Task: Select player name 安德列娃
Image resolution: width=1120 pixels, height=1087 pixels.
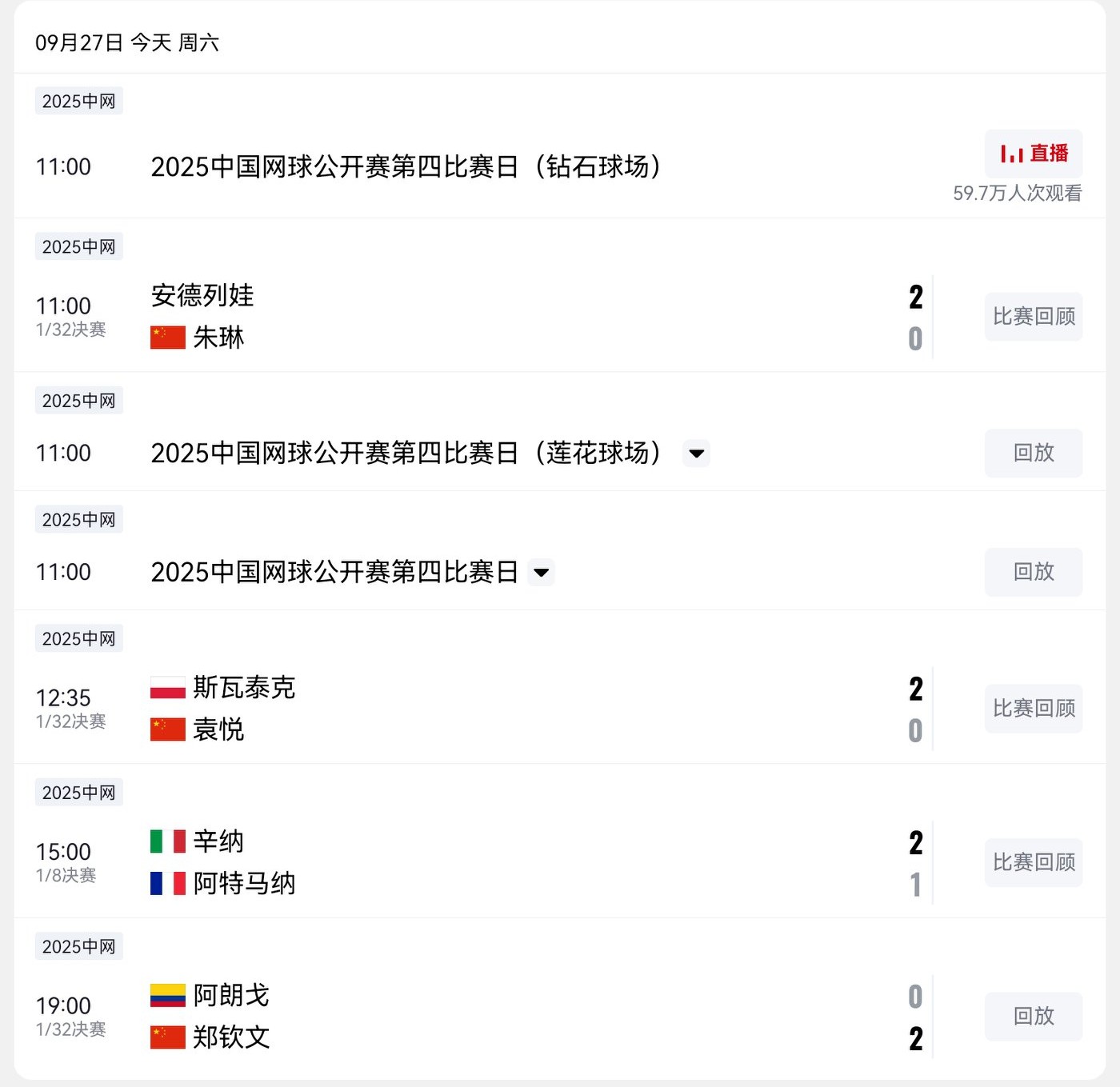Action: (x=202, y=296)
